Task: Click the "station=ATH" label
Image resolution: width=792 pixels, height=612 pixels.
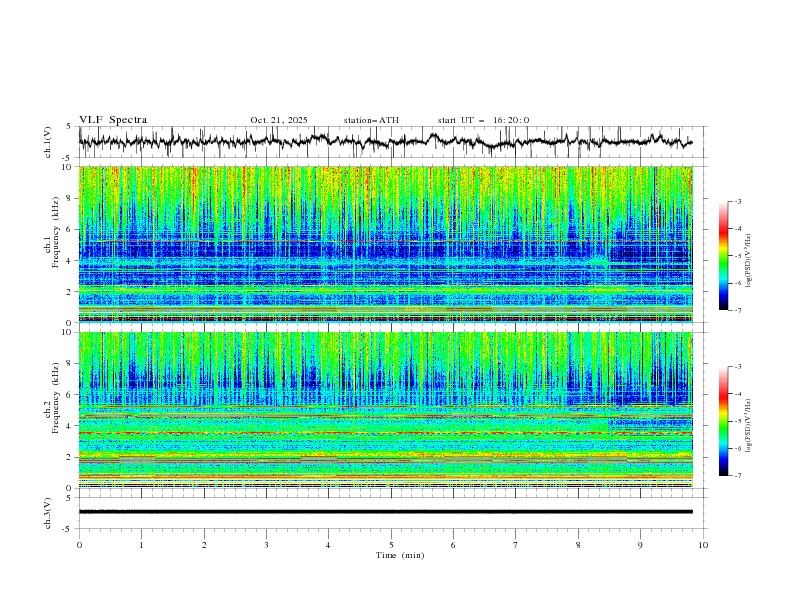Action: [x=371, y=120]
